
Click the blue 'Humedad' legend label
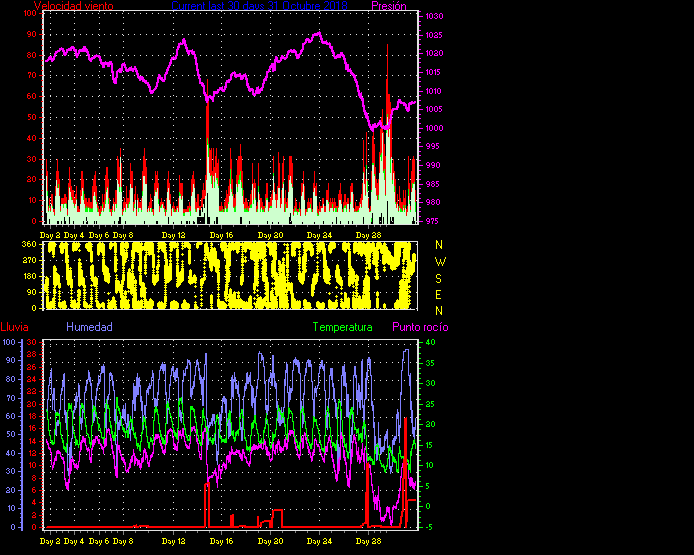[x=89, y=327]
